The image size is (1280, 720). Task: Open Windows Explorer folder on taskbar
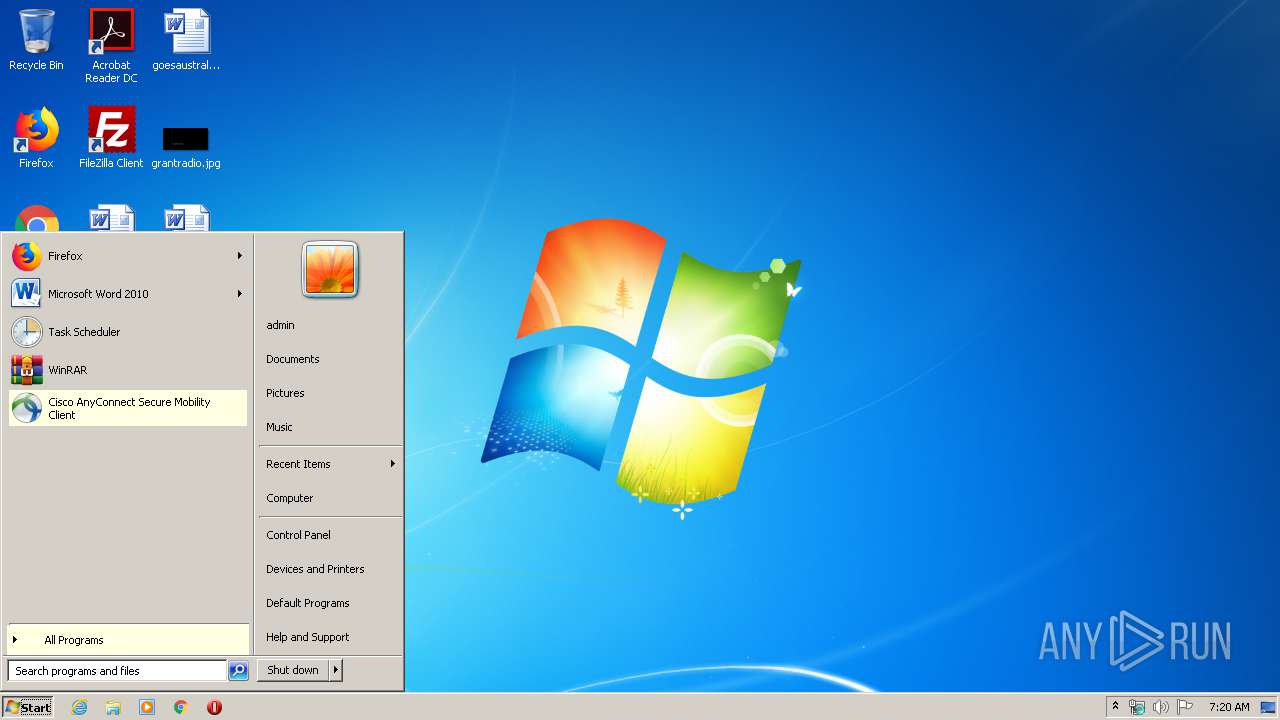pos(113,707)
